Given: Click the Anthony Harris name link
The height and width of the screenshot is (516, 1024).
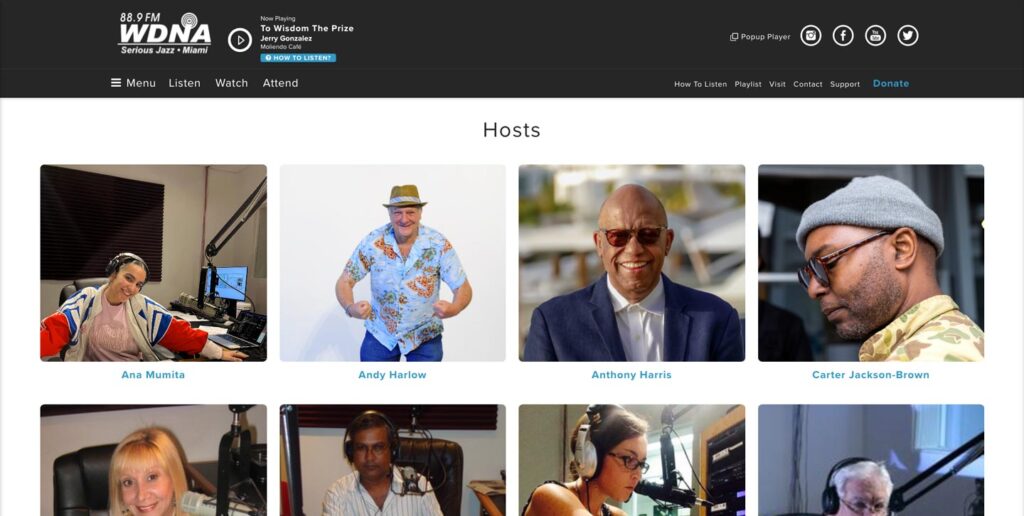Looking at the screenshot, I should click(x=631, y=375).
